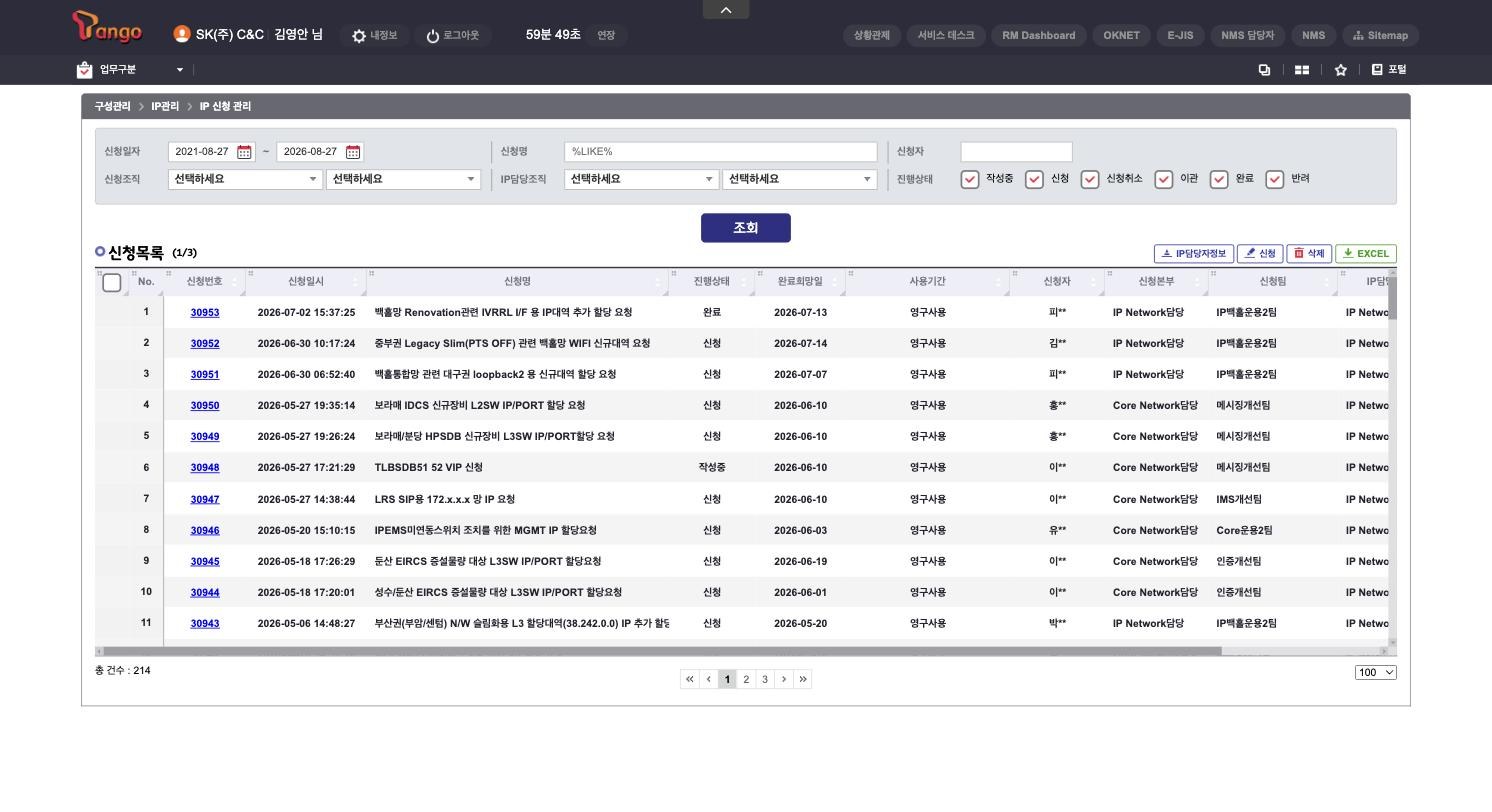Open the 서비스 데스크 menu
The width and height of the screenshot is (1492, 812).
tap(946, 35)
